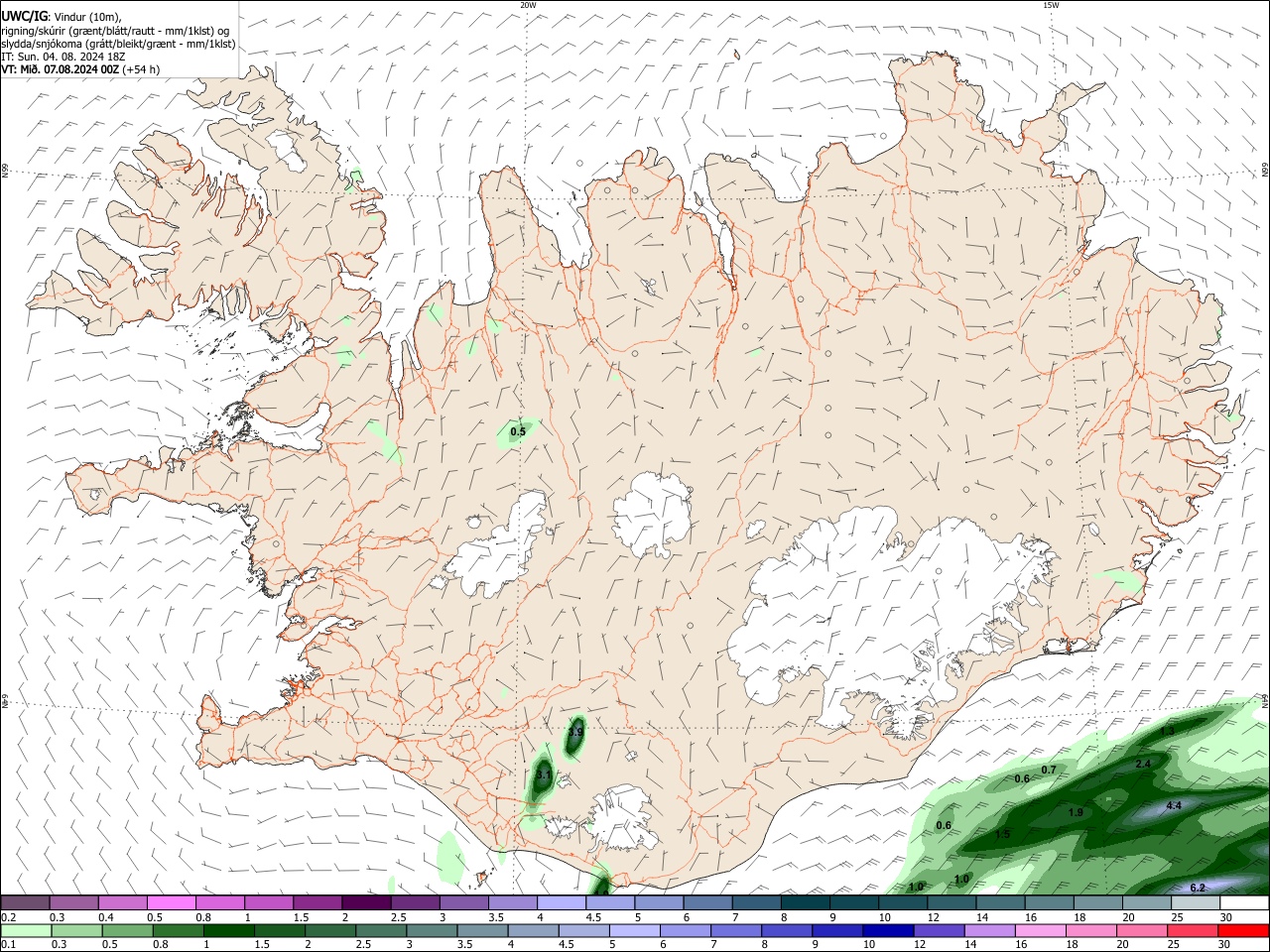Click the 3.9 precipitation value on the map
This screenshot has width=1270, height=952.
point(575,732)
